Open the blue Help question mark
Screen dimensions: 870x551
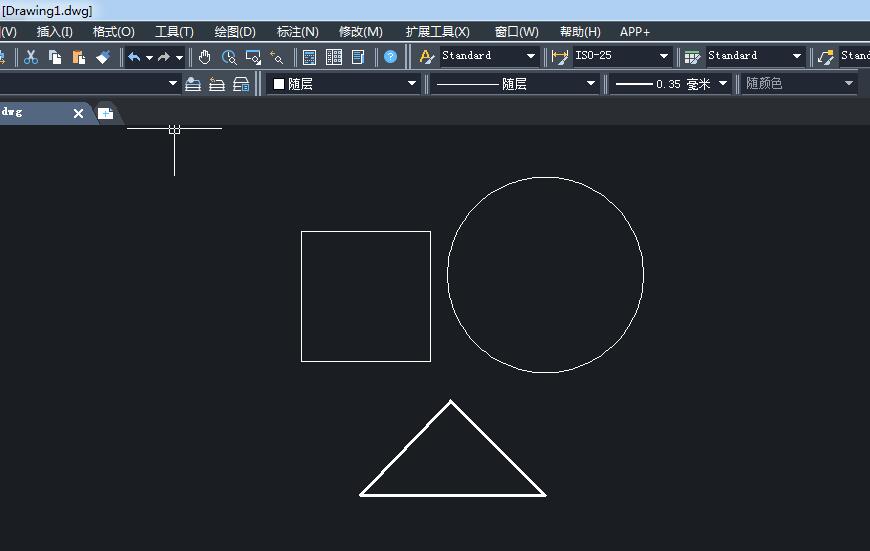point(391,57)
